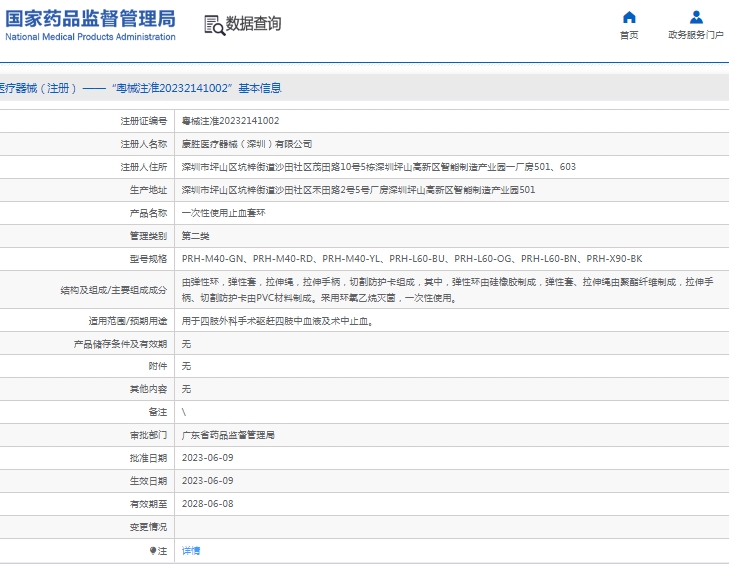Click the structure composition description text
Viewport: 729px width, 566px height.
447,290
